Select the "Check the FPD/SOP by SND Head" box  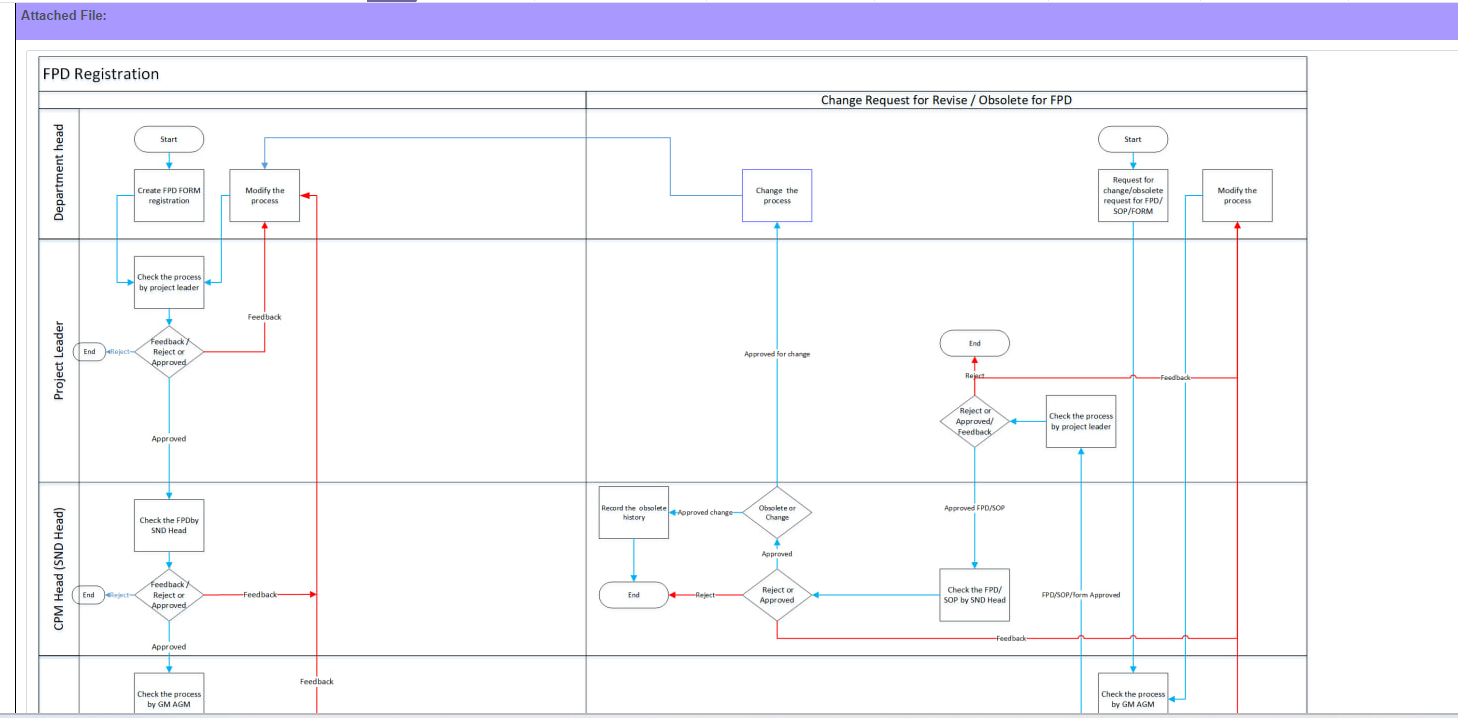[x=975, y=595]
